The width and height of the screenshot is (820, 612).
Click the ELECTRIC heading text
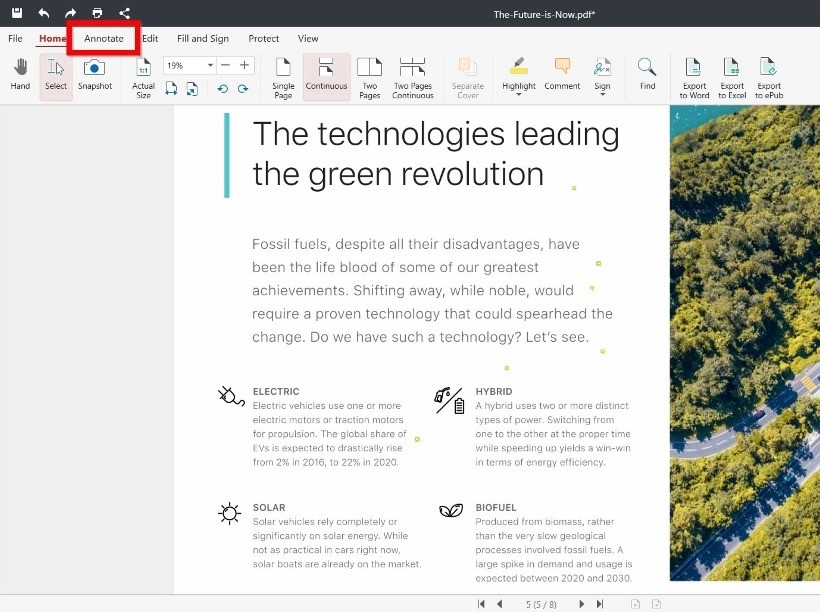pyautogui.click(x=276, y=391)
